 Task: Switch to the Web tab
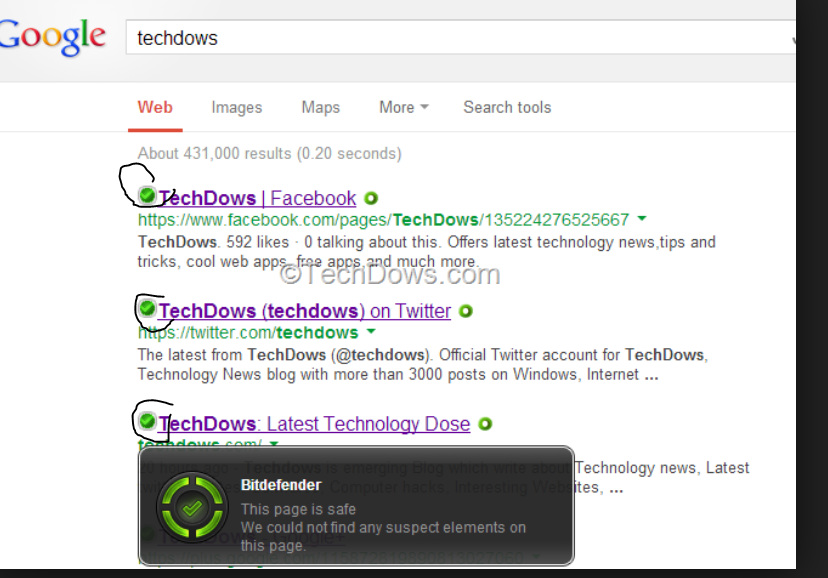click(155, 107)
